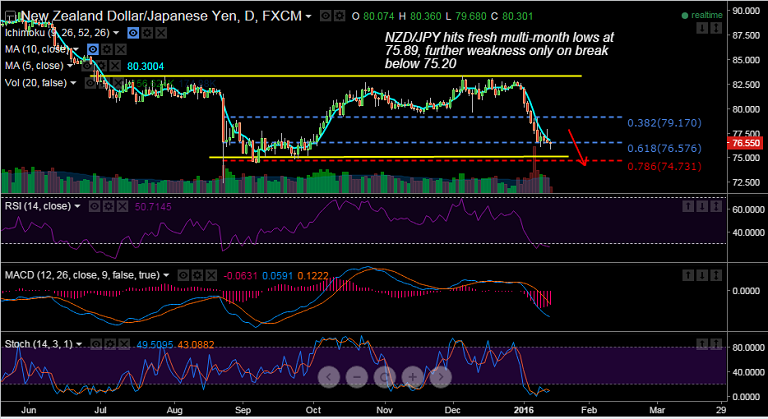Click the 90.000 price scale label

coord(745,10)
